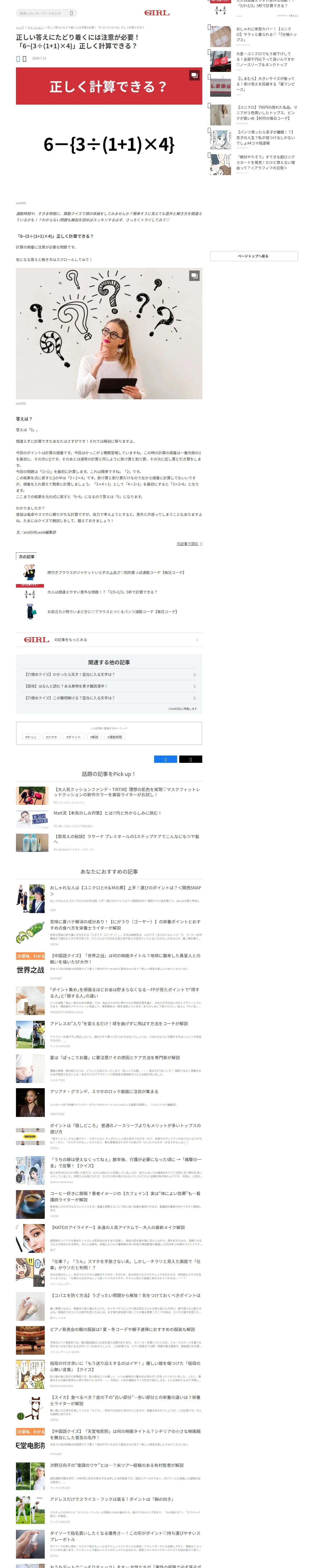Click the andGIRL logo in the header

(157, 13)
